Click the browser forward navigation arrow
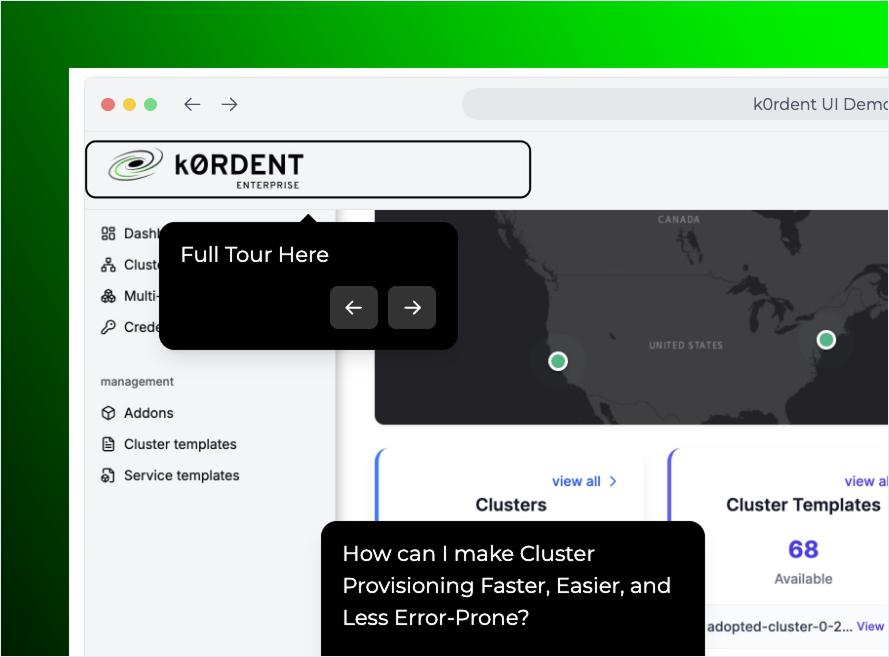Image resolution: width=889 pixels, height=657 pixels. [229, 104]
